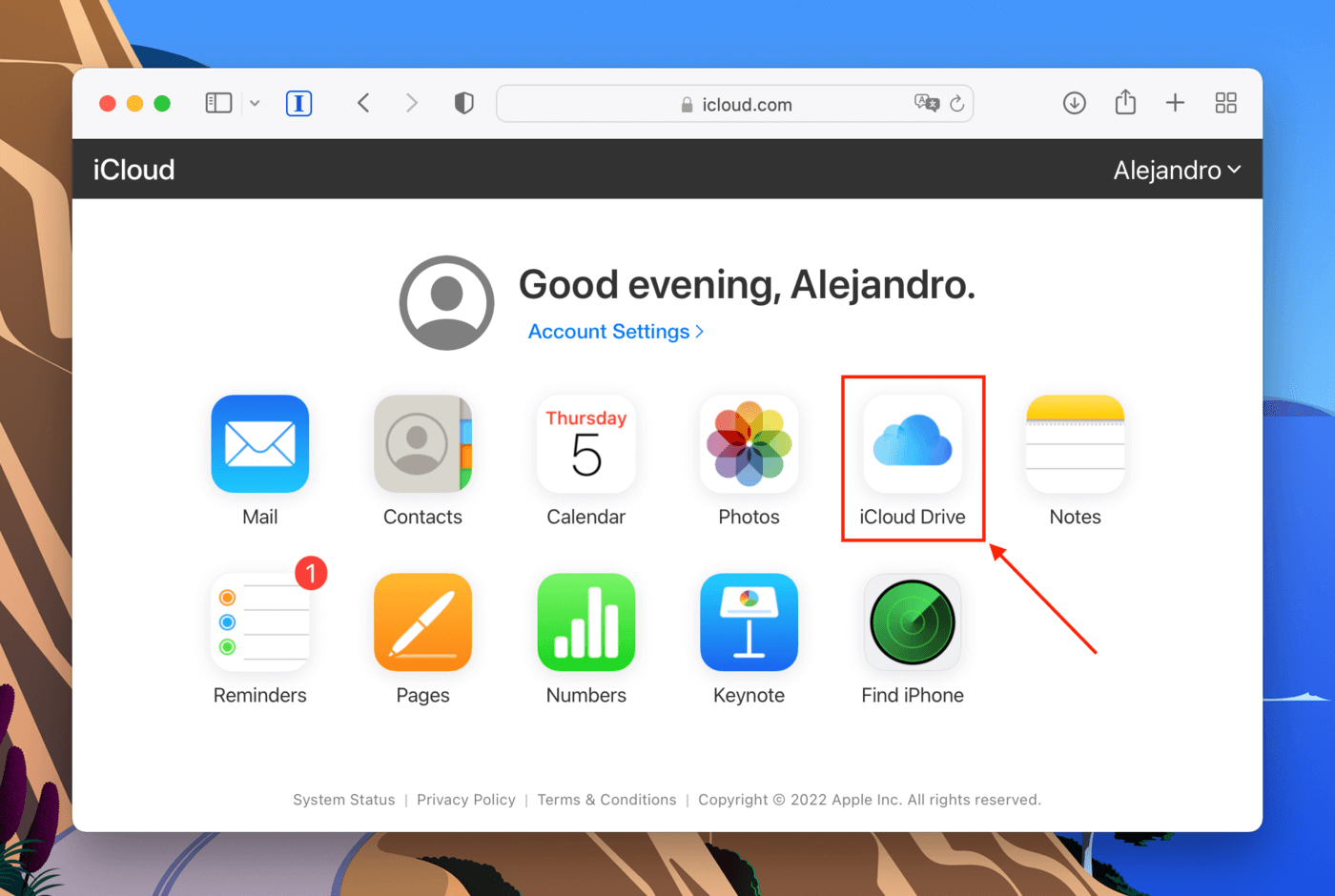1335x896 pixels.
Task: Open the tab group dropdown arrow
Action: 255,103
